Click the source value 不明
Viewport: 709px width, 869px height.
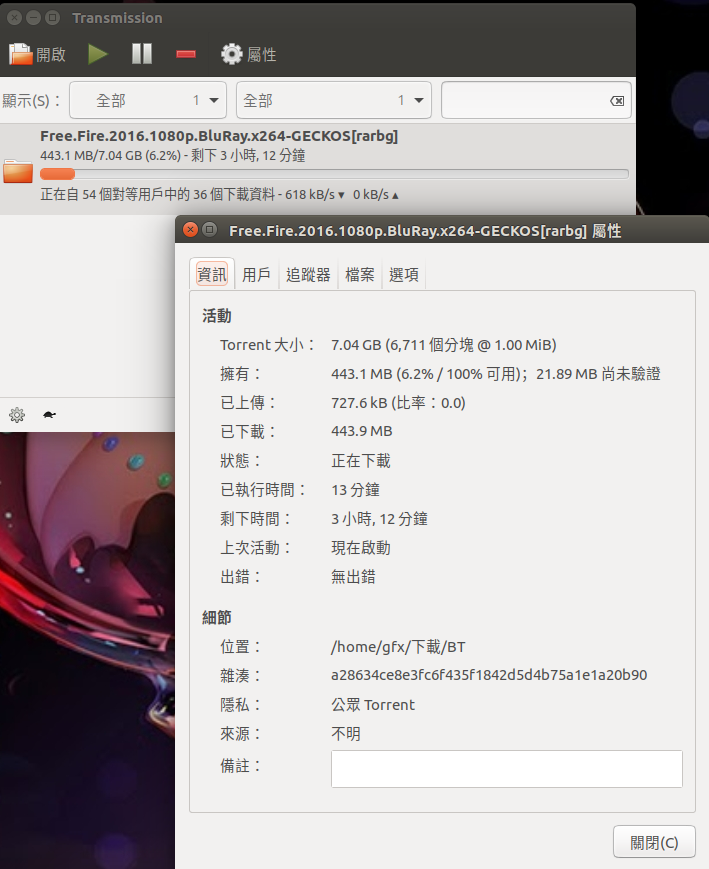click(x=345, y=734)
